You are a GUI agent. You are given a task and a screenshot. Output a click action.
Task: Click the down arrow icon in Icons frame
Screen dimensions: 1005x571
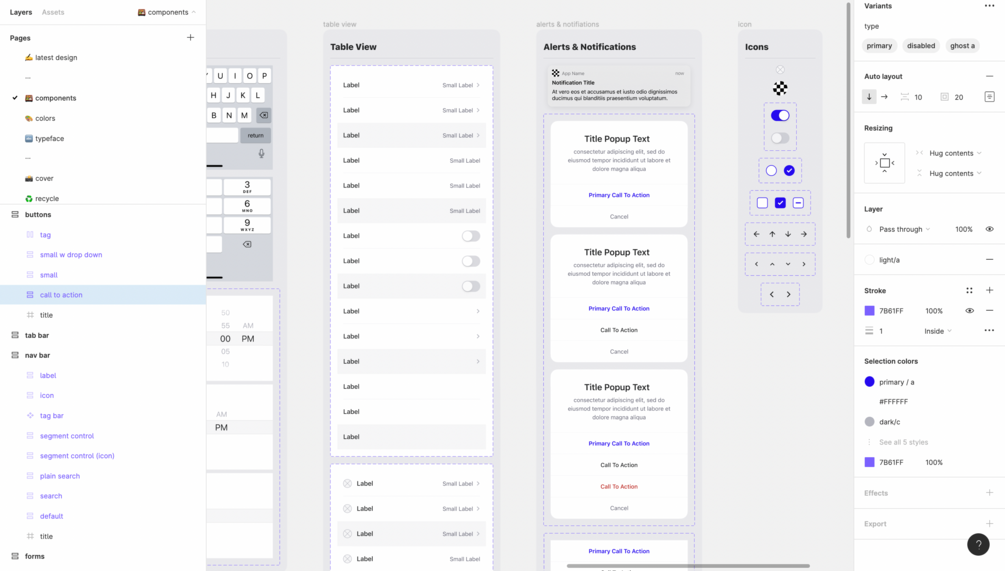788,234
